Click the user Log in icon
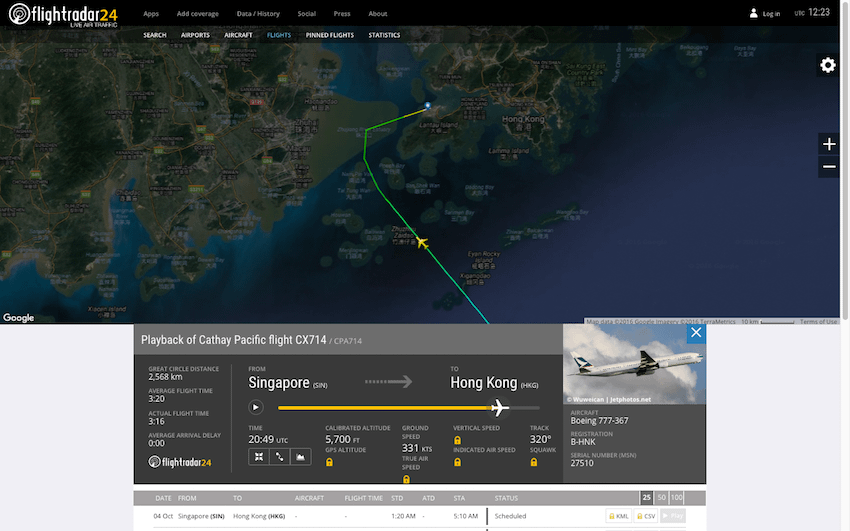The height and width of the screenshot is (531, 850). [x=754, y=14]
